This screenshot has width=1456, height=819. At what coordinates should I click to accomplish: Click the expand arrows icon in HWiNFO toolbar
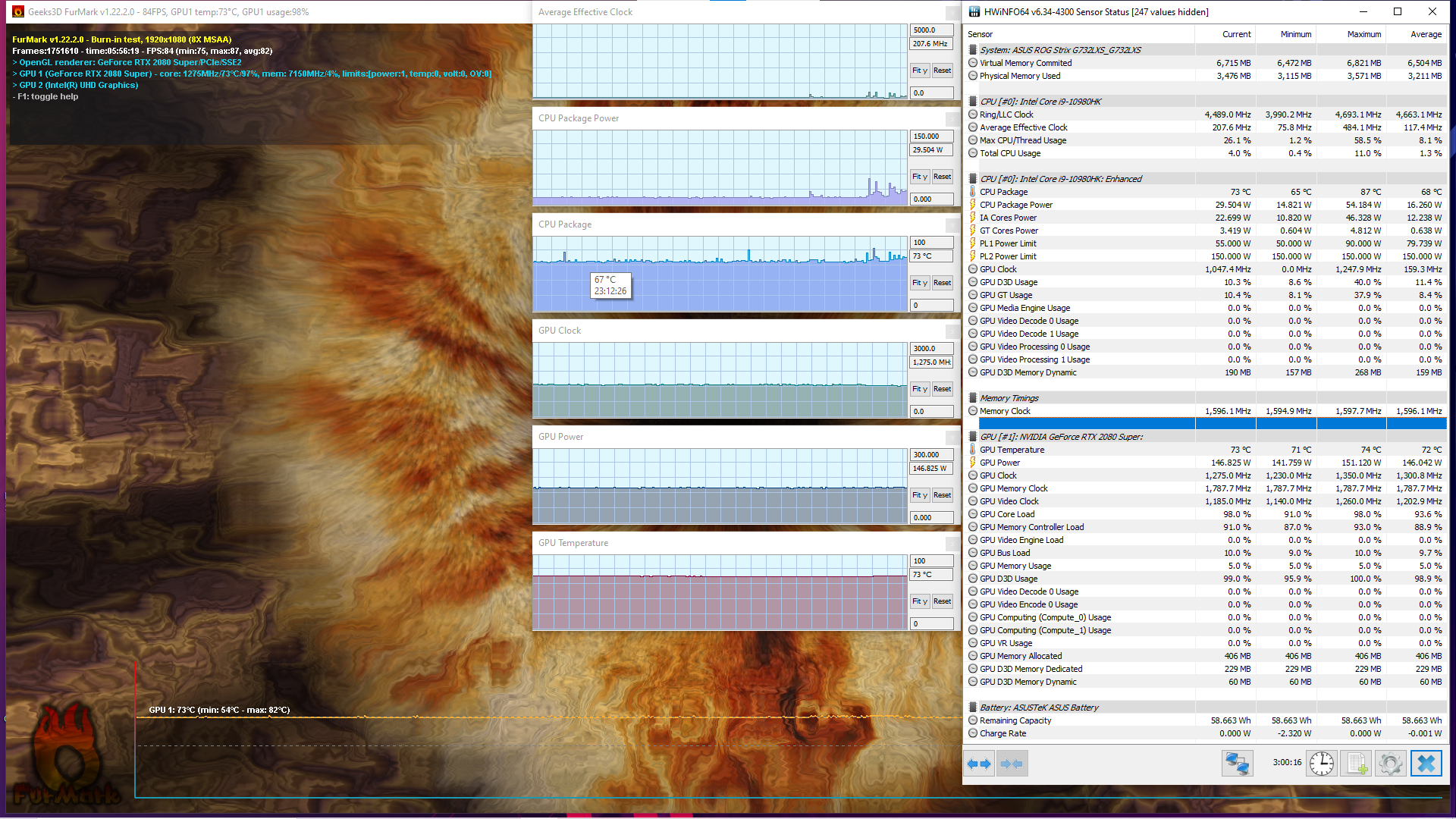tap(979, 764)
